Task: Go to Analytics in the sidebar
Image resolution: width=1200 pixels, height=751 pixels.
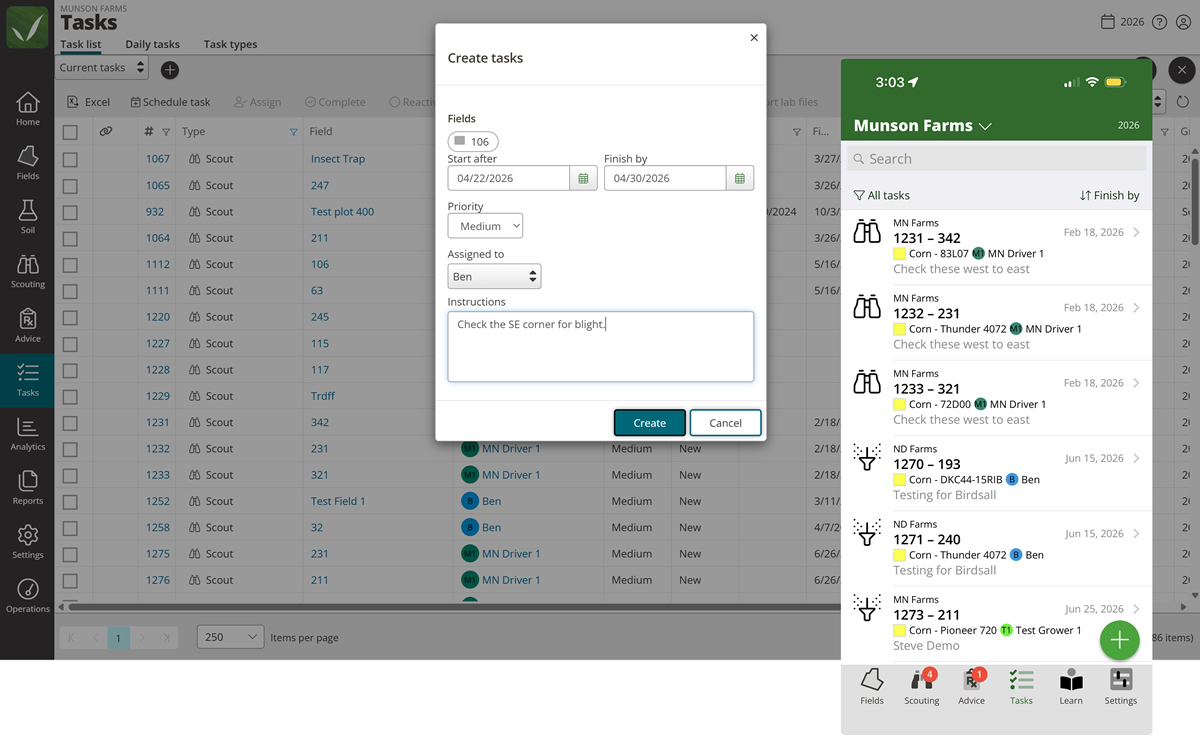Action: click(x=28, y=434)
